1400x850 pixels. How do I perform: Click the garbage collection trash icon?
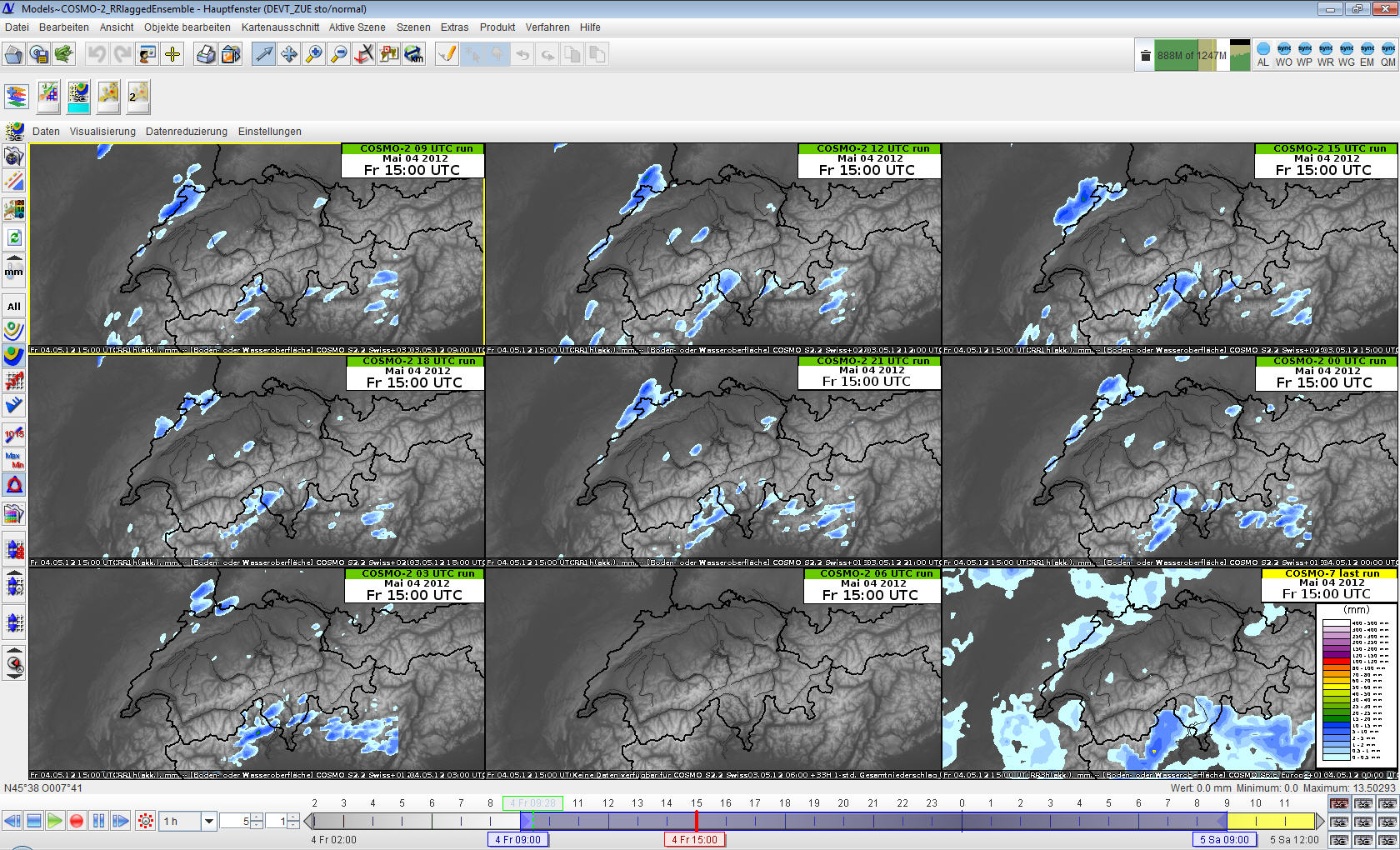(1145, 56)
